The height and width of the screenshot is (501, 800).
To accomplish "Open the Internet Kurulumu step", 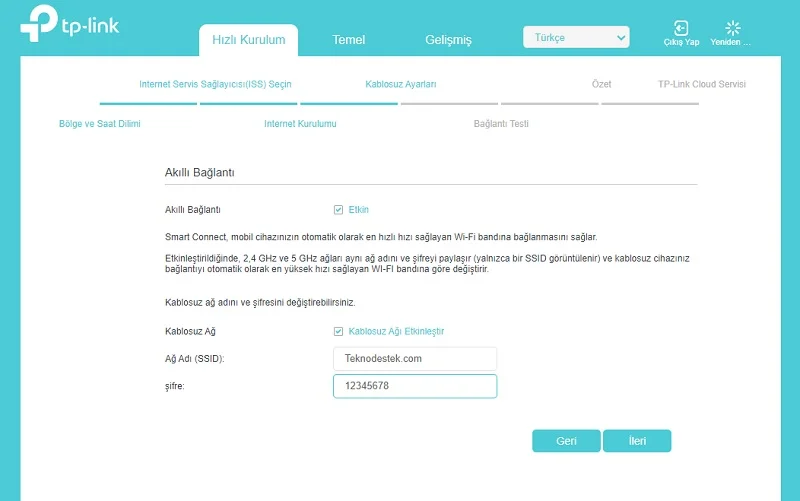I will pyautogui.click(x=300, y=124).
